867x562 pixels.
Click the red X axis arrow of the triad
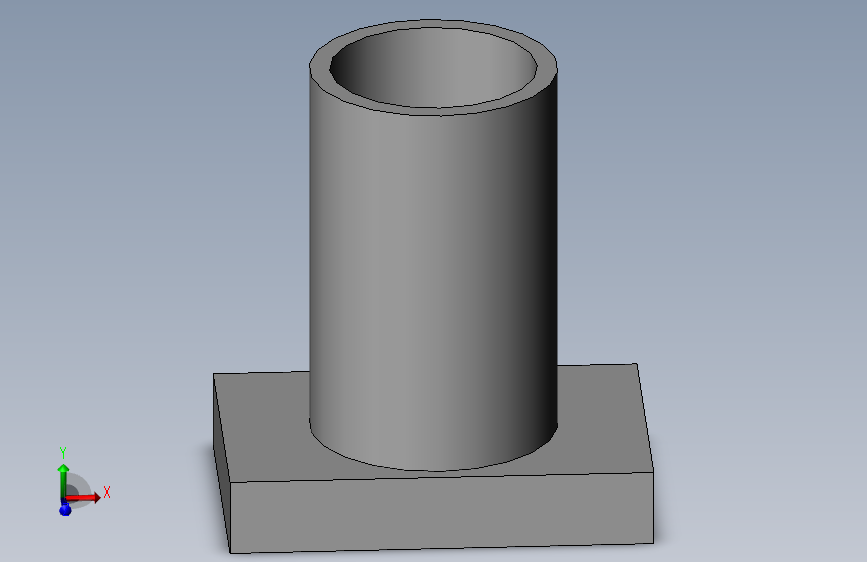coord(84,497)
